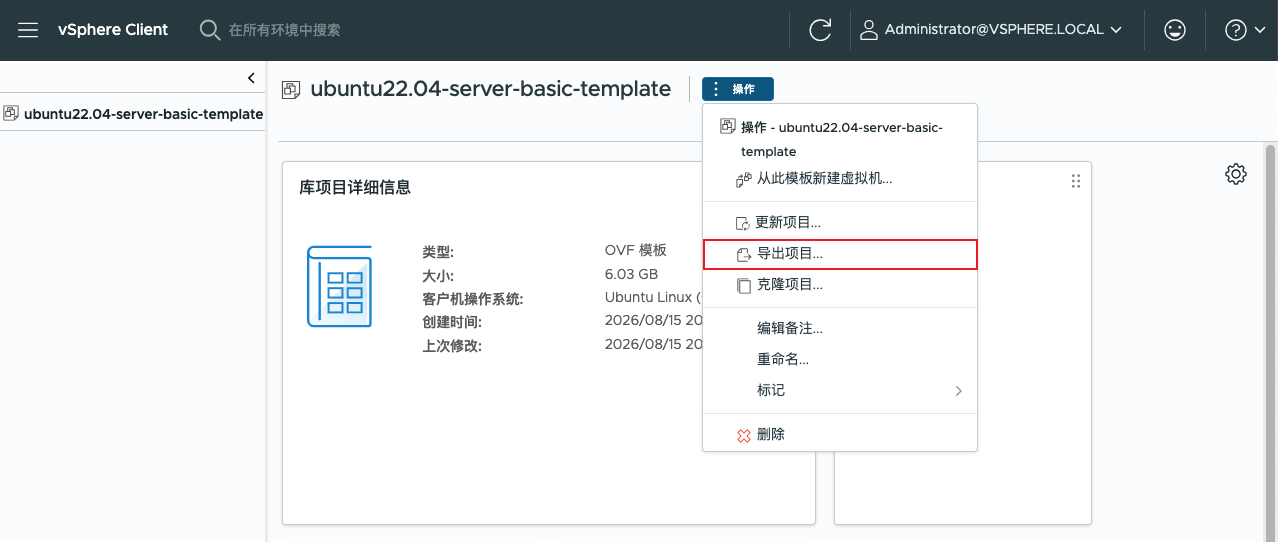
Task: Click the smiley feedback icon
Action: tap(1175, 30)
